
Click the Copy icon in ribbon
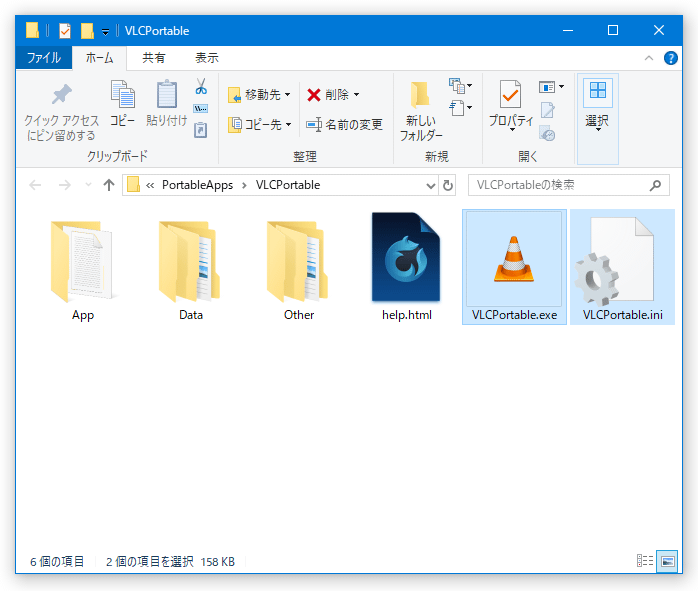(x=122, y=94)
